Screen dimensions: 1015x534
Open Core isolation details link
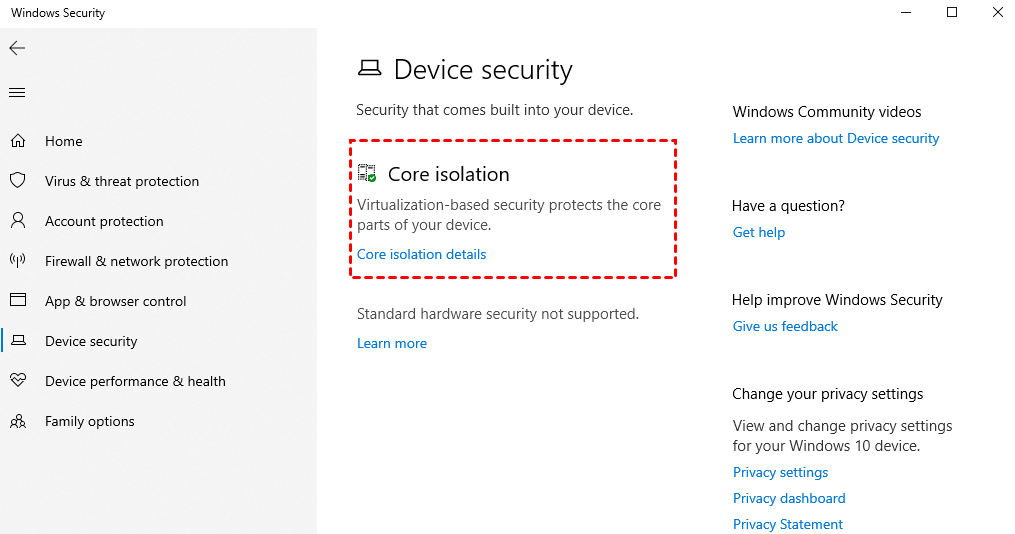click(x=421, y=254)
